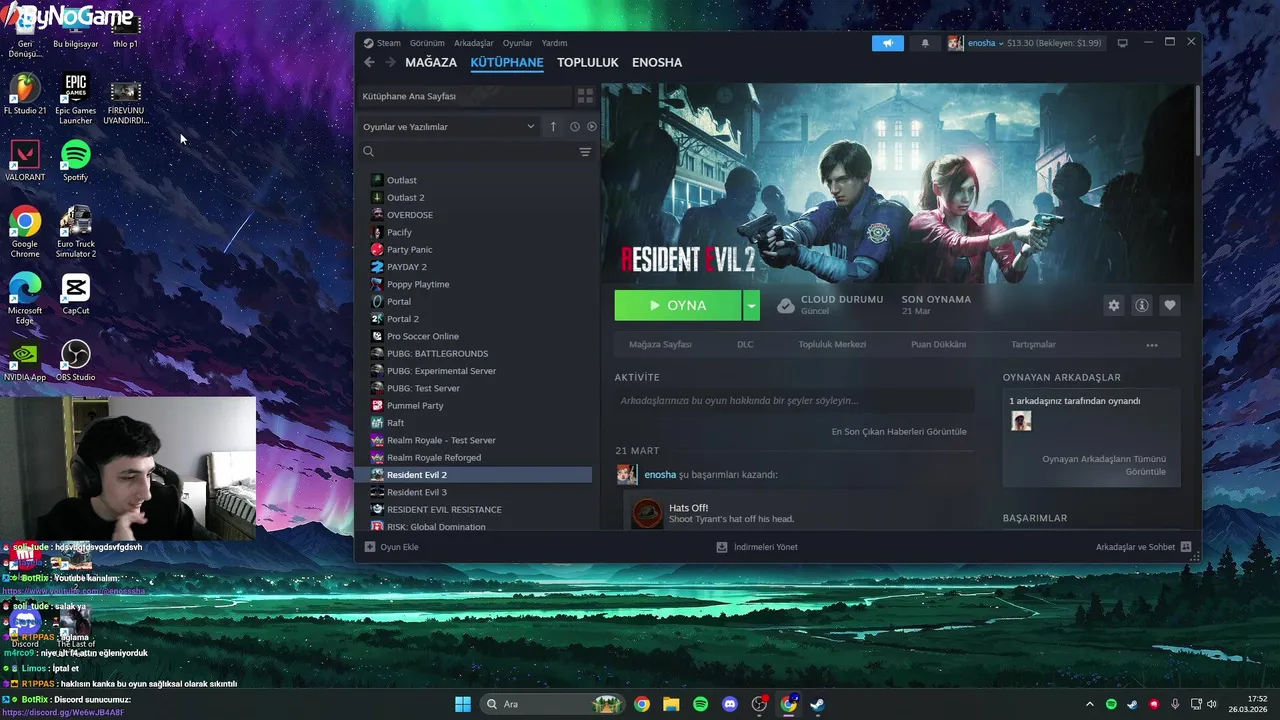Open File Explorer from the taskbar

[x=671, y=704]
